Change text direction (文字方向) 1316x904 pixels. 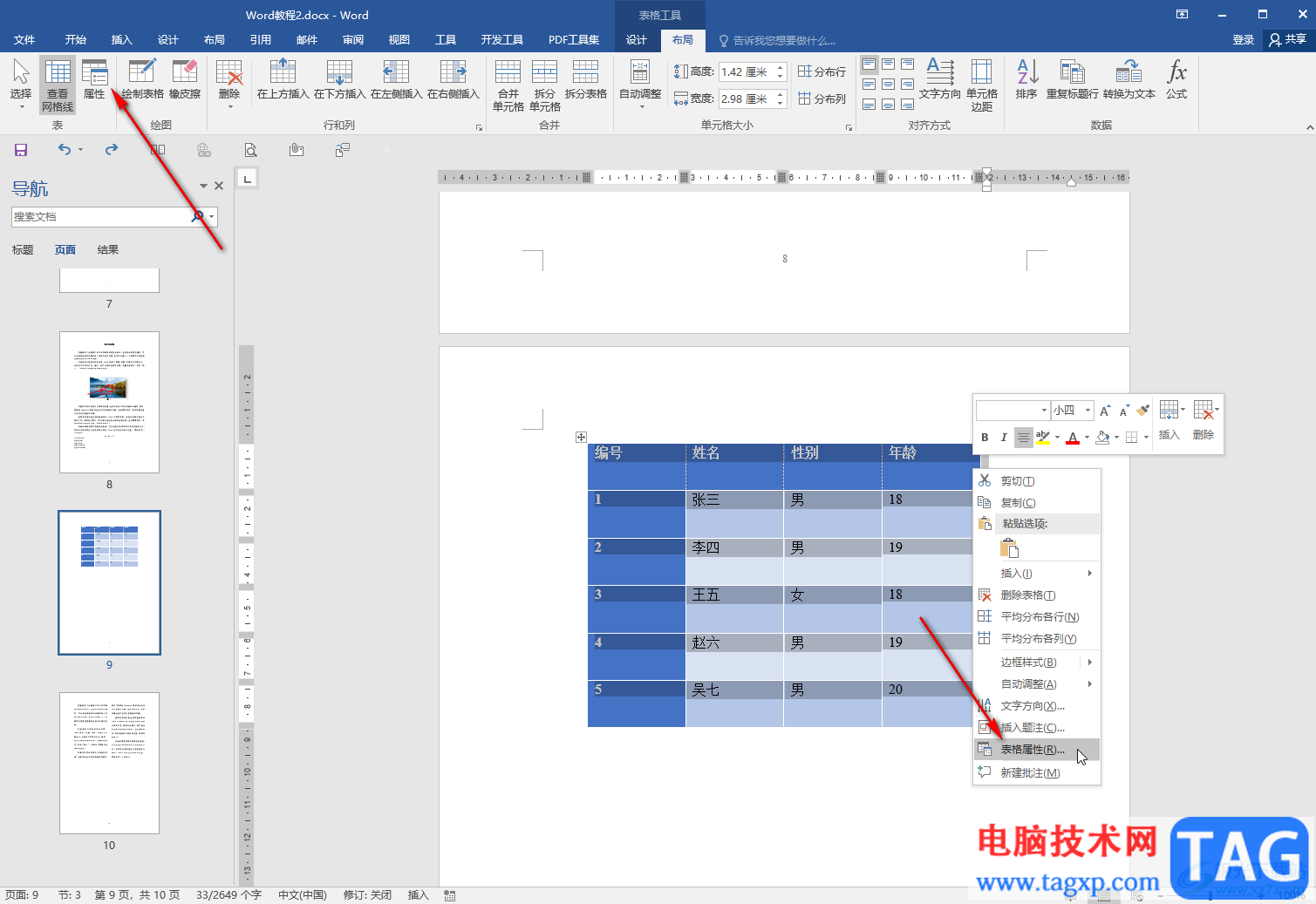939,79
